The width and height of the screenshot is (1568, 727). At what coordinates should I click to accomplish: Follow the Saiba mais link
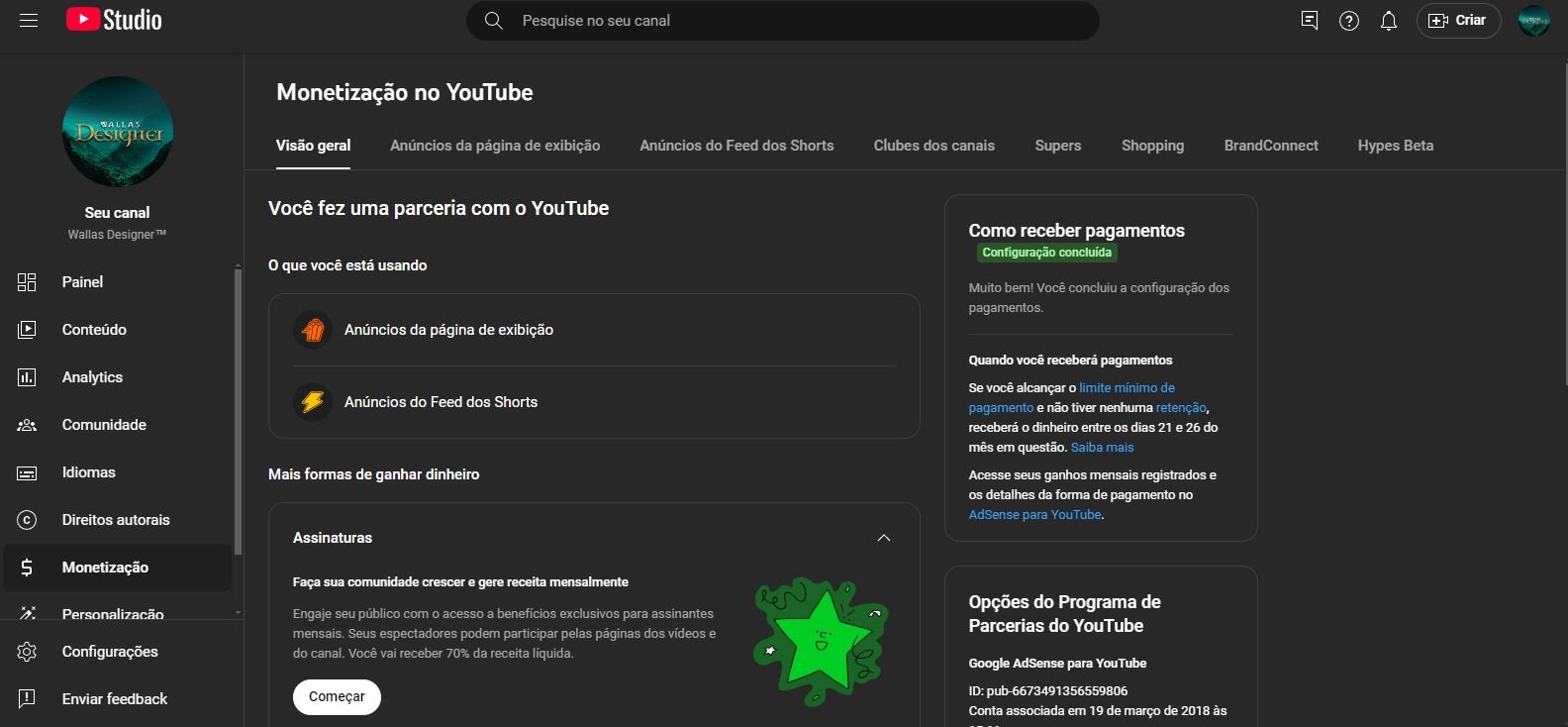(x=1102, y=447)
